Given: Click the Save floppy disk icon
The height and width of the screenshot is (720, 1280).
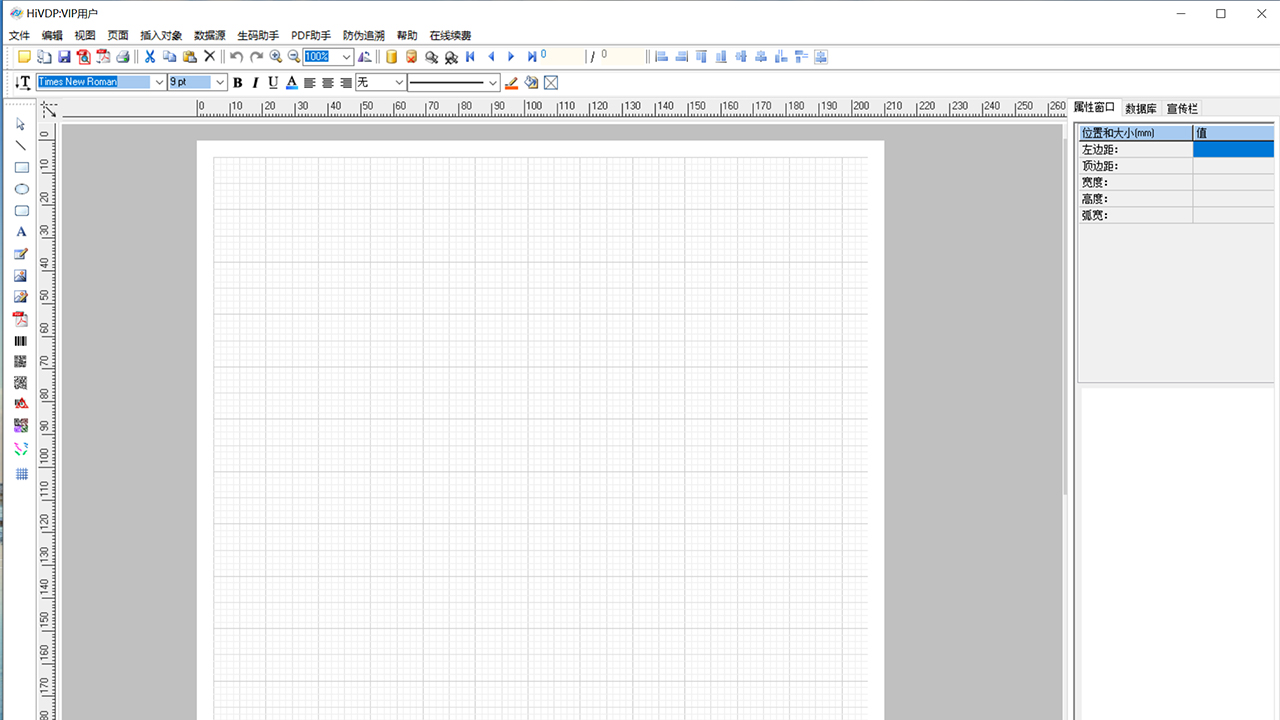Looking at the screenshot, I should (x=64, y=57).
